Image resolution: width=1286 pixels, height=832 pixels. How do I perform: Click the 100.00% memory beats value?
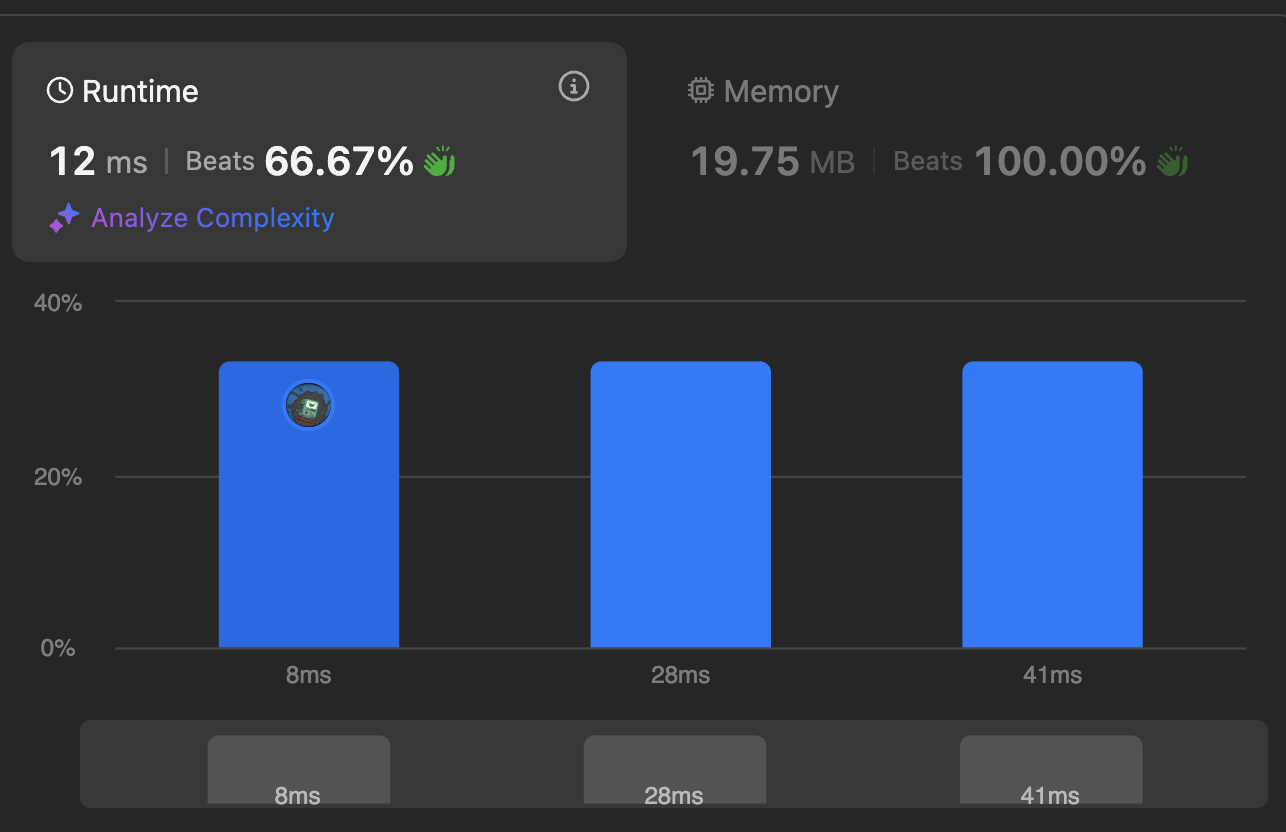click(1060, 161)
